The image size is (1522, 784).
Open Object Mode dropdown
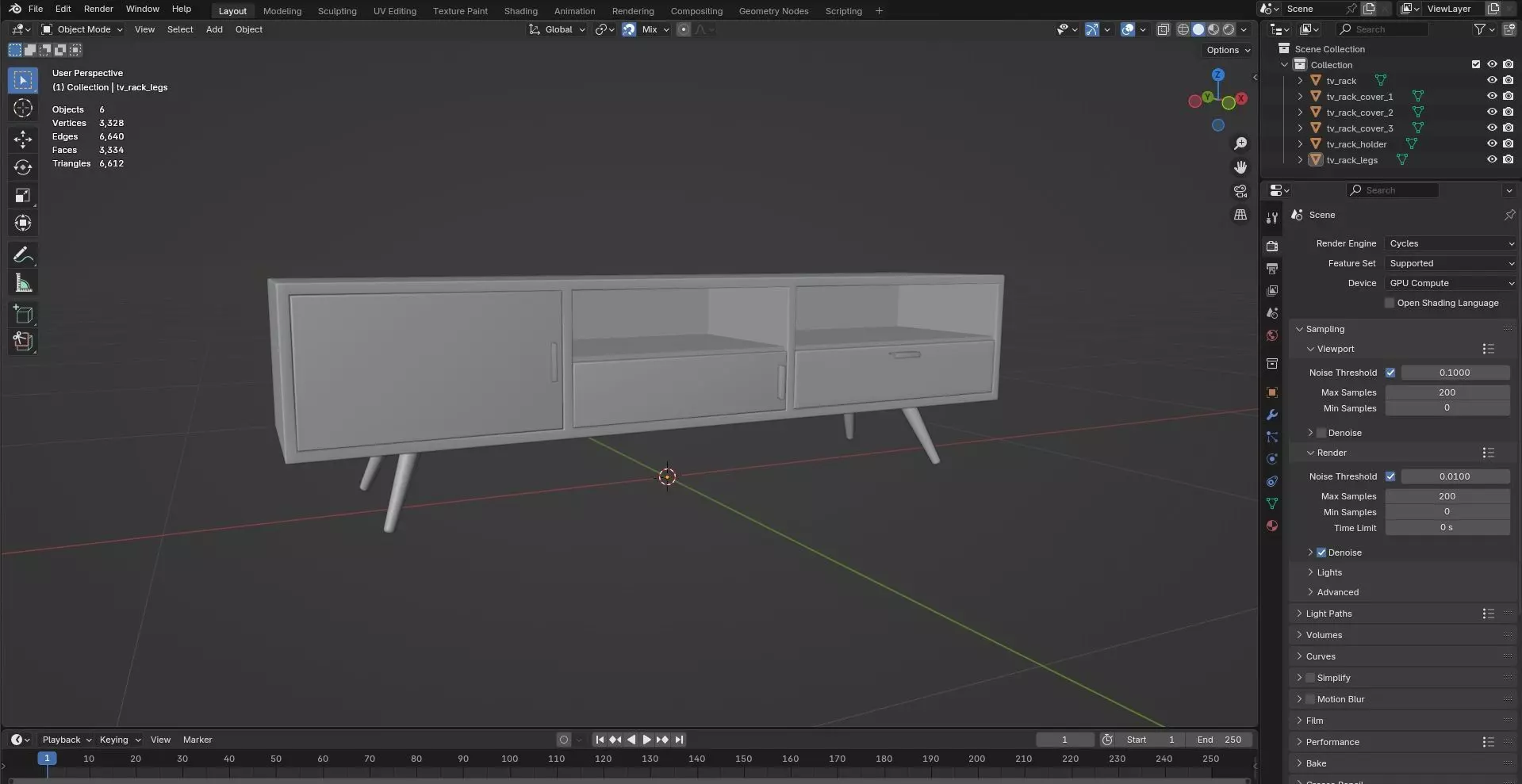82,29
